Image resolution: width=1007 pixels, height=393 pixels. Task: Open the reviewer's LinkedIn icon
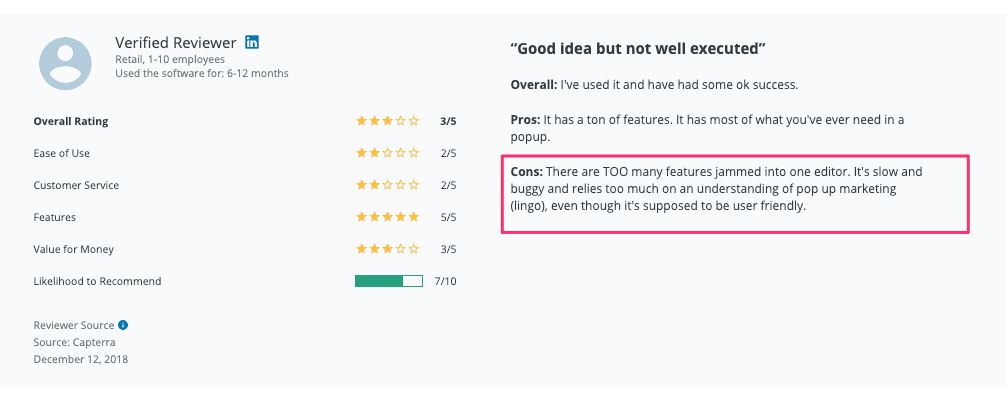point(252,43)
